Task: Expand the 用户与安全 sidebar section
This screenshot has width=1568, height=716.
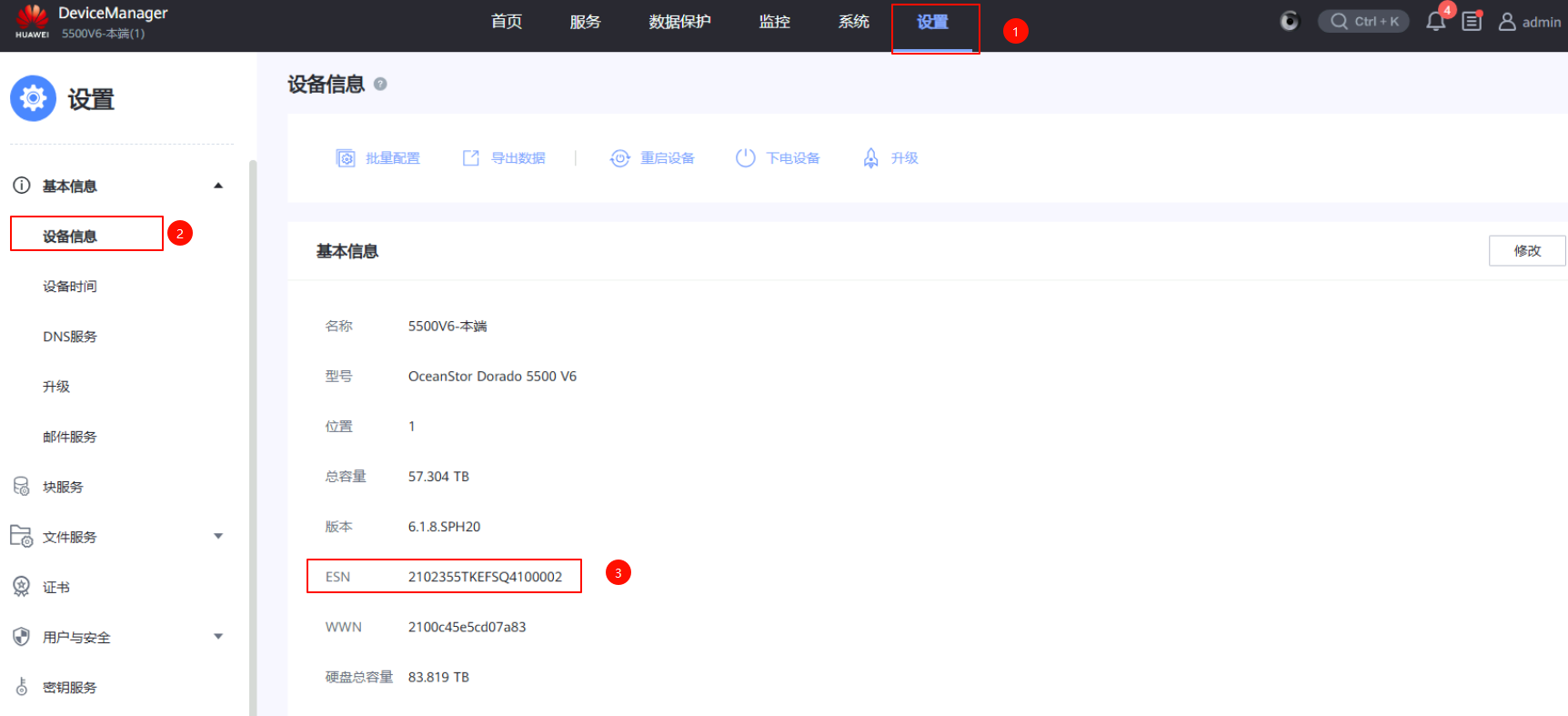Action: pyautogui.click(x=218, y=637)
